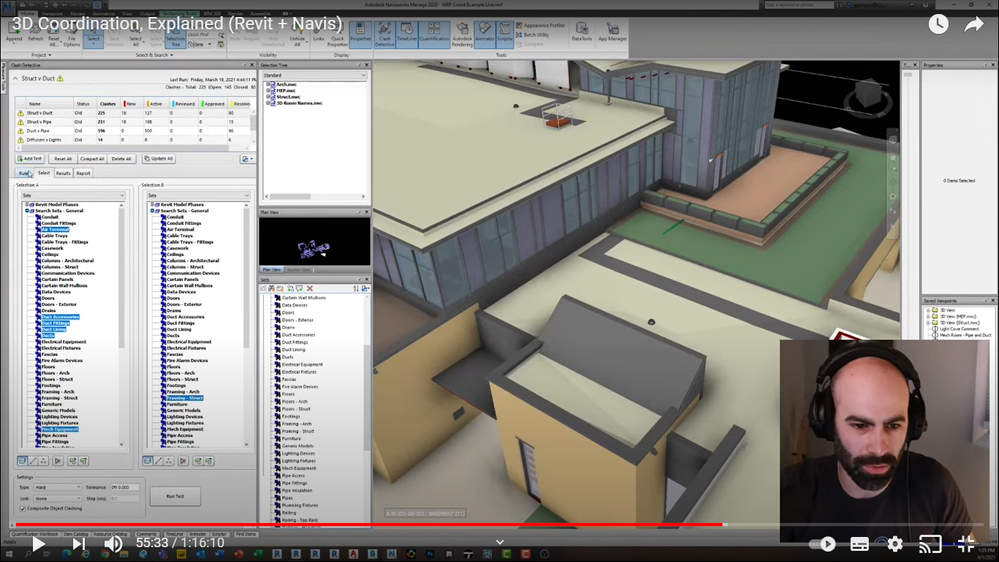The height and width of the screenshot is (562, 999).
Task: Play the video
Action: pos(38,544)
